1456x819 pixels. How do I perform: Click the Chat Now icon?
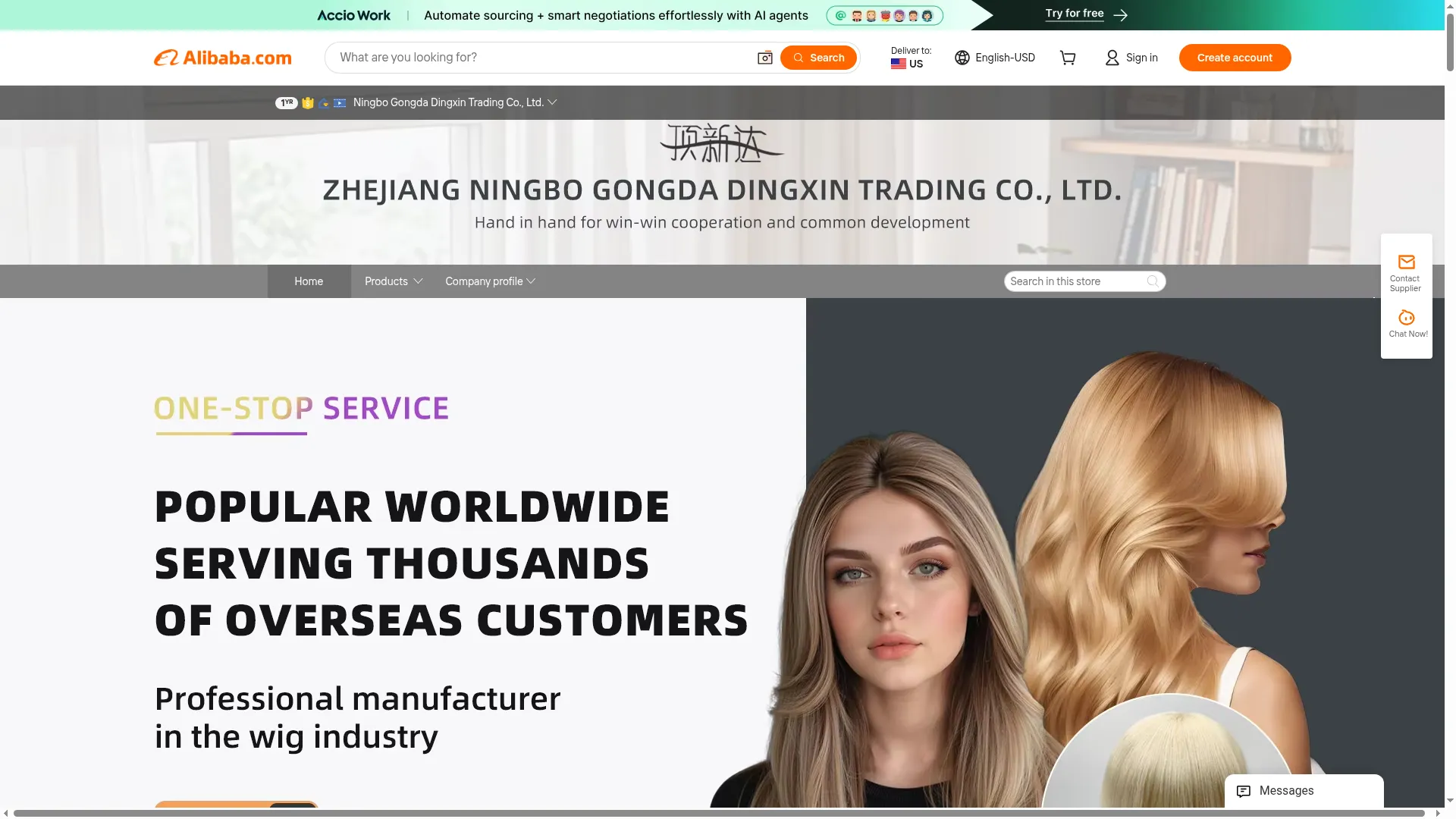[1407, 318]
